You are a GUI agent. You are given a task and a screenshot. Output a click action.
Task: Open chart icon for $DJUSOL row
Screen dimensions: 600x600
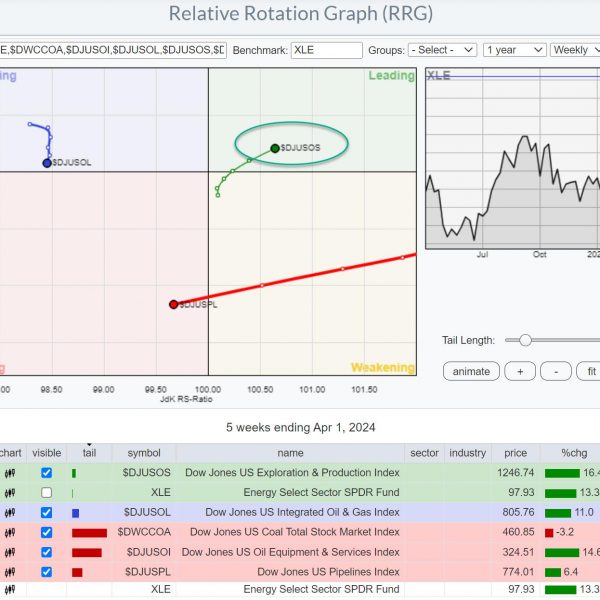(x=10, y=513)
